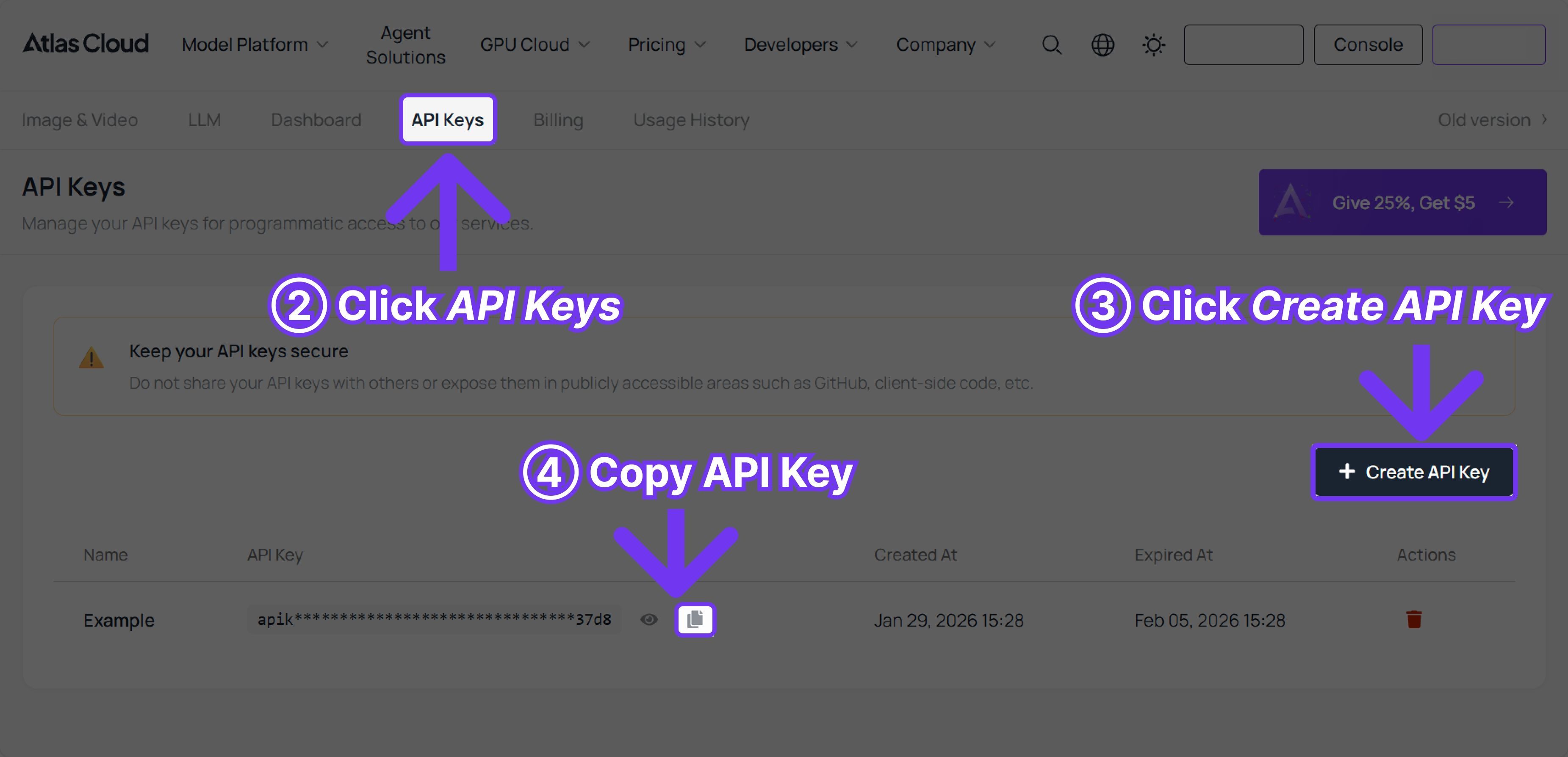1568x757 pixels.
Task: Delete the Example API key
Action: [x=1413, y=619]
